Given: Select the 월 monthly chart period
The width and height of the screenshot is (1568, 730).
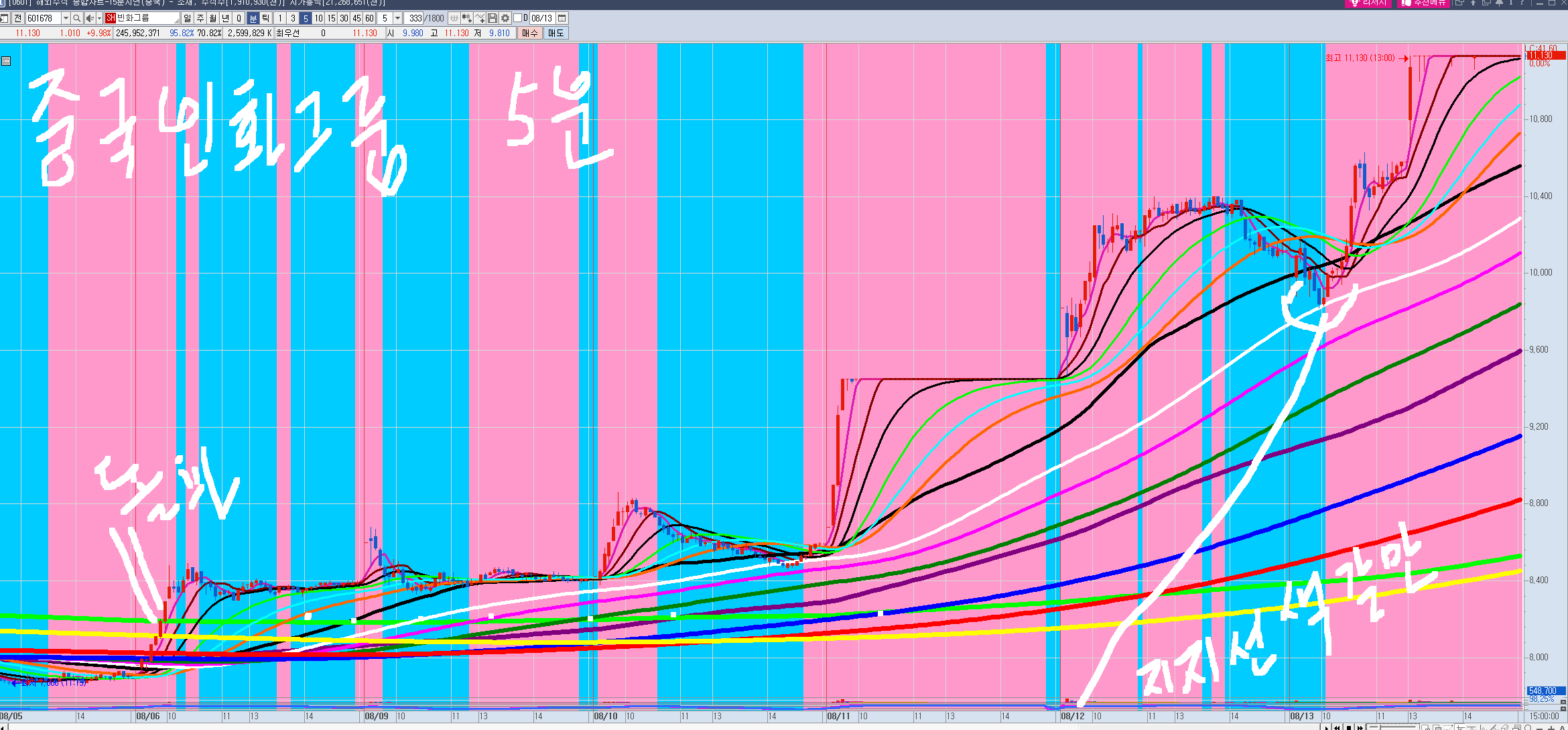Looking at the screenshot, I should [x=212, y=18].
